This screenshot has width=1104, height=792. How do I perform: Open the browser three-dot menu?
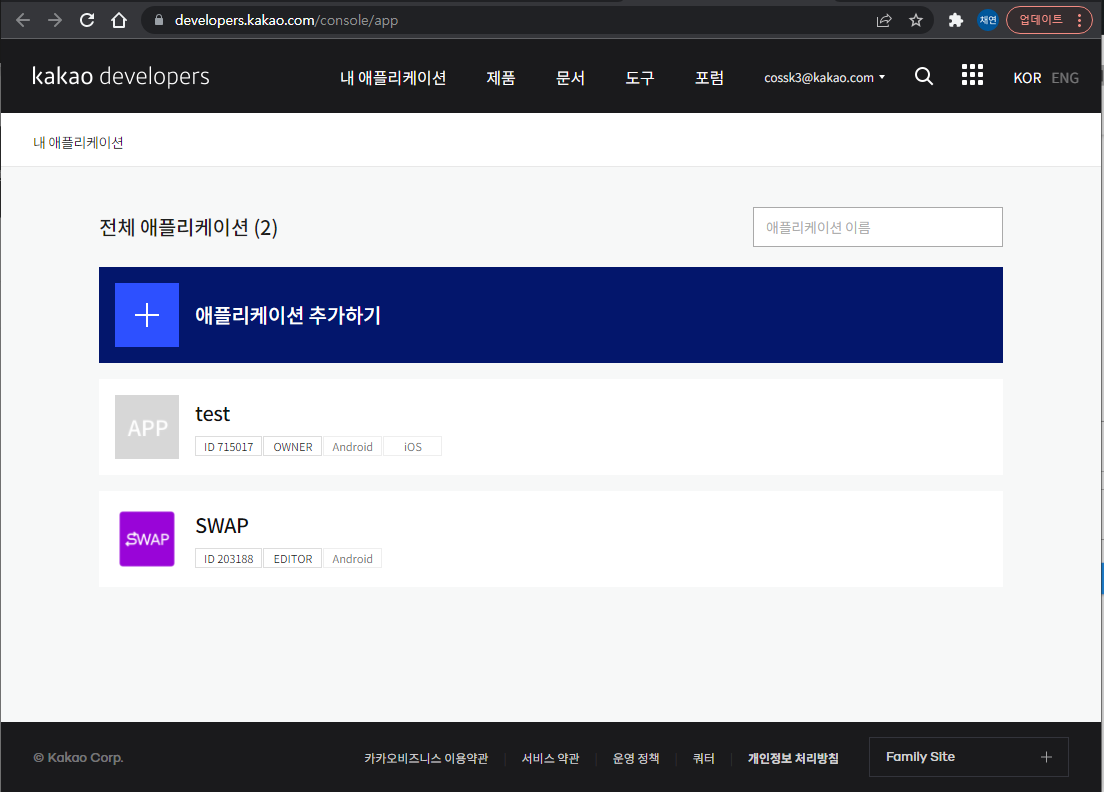click(1079, 20)
